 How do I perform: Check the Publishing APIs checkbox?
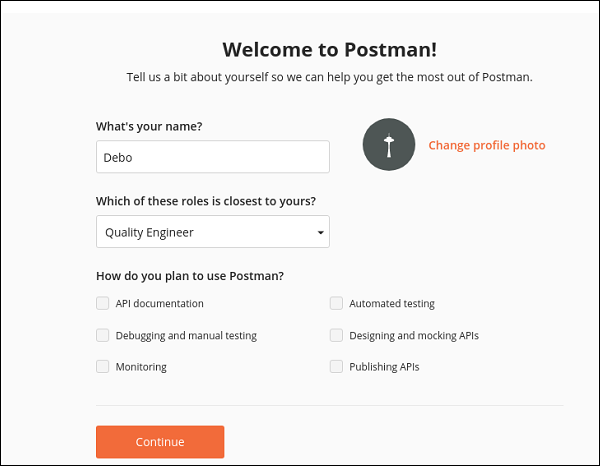pos(337,367)
